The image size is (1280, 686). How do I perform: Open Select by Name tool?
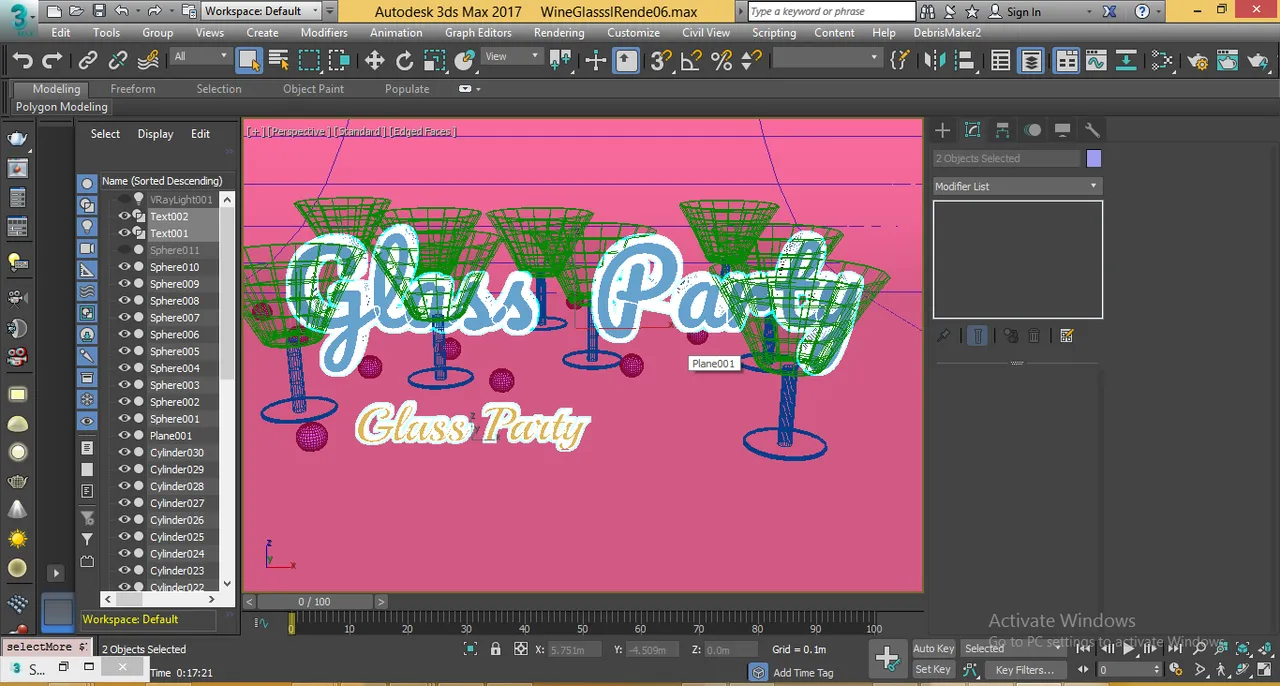279,61
